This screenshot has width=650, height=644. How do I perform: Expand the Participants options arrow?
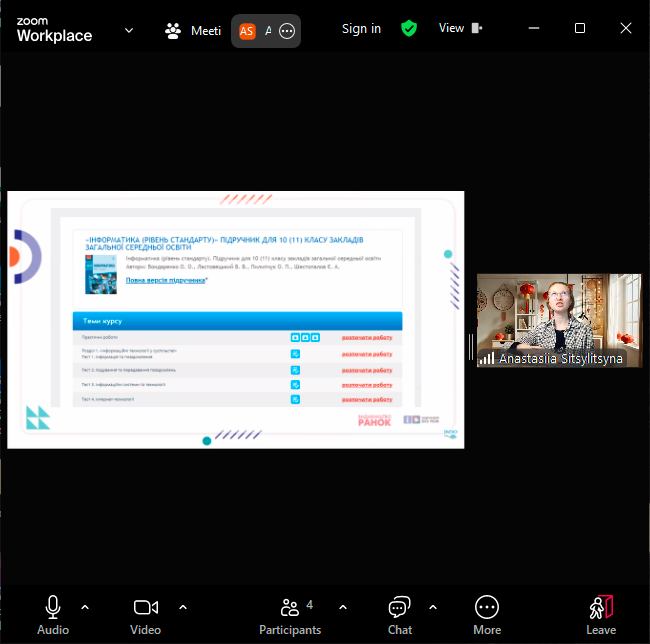[343, 606]
